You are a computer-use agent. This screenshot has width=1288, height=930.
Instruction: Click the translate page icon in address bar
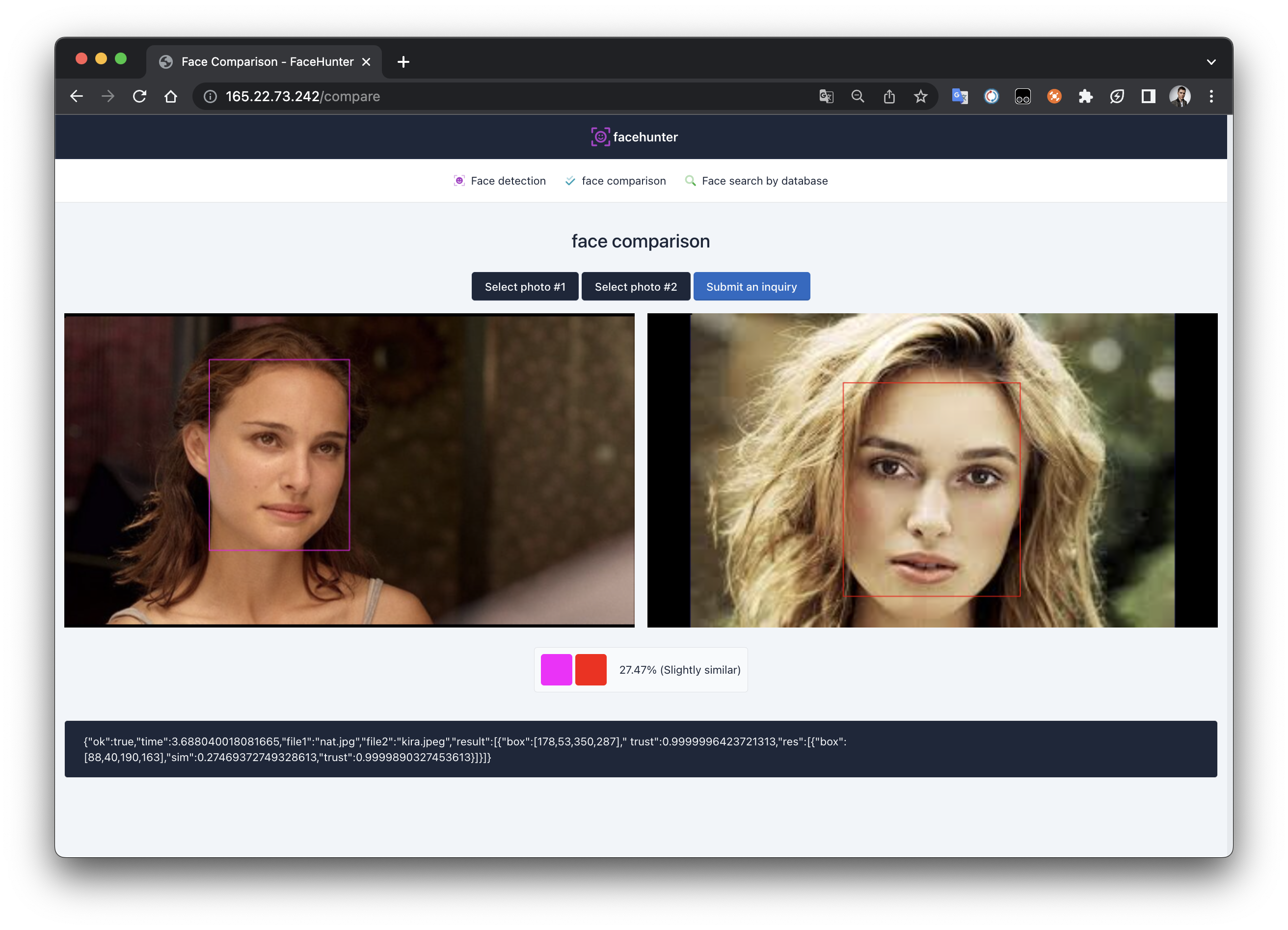(826, 97)
